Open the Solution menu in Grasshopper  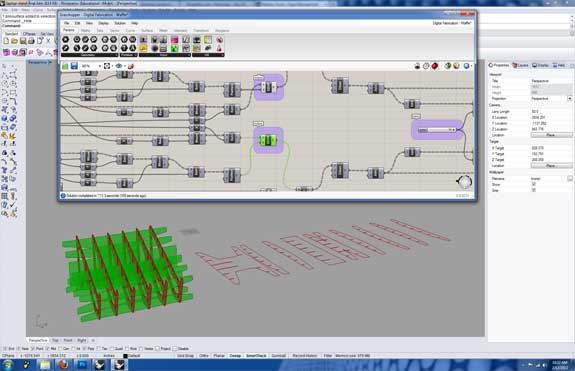point(120,23)
